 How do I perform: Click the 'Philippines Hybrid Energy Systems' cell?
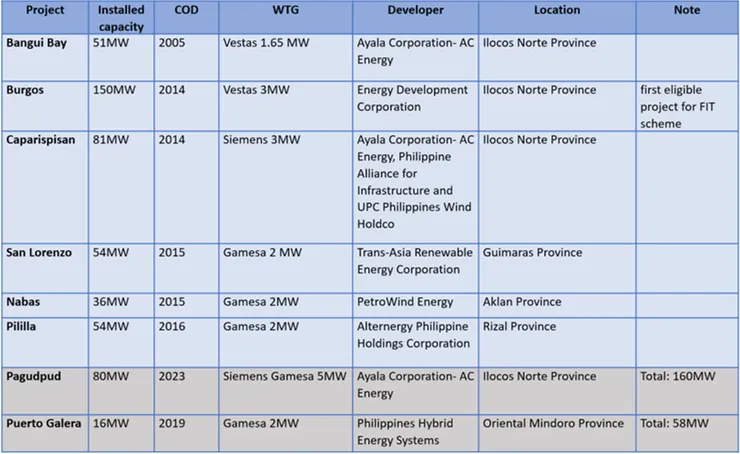415,433
